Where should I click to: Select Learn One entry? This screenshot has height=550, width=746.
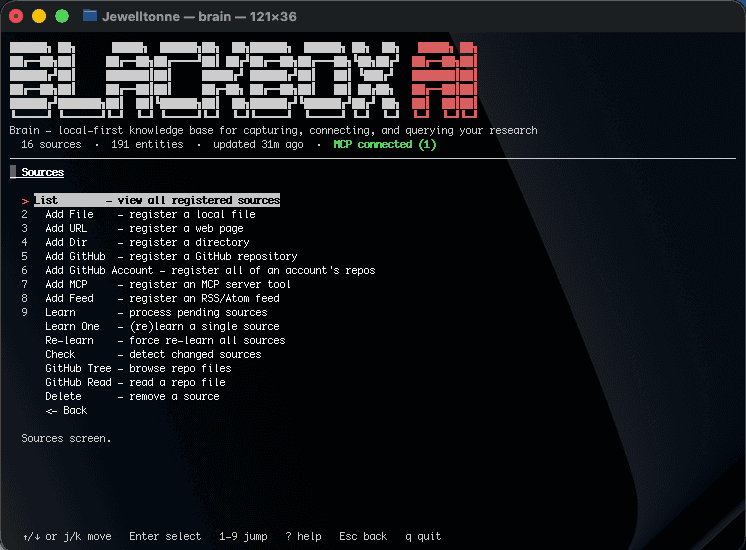[162, 326]
